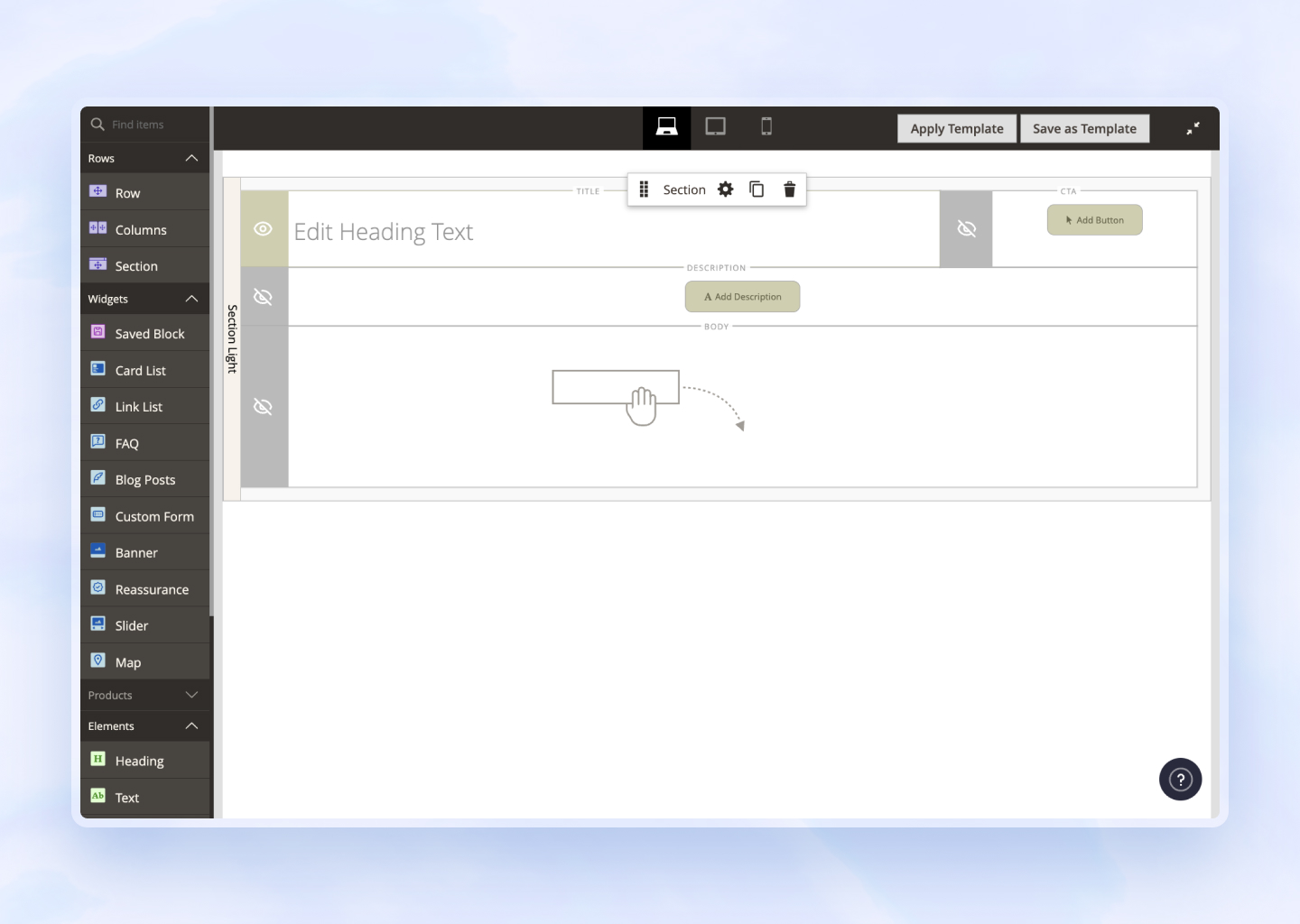
Task: Click the Section label in floating toolbar
Action: (684, 189)
